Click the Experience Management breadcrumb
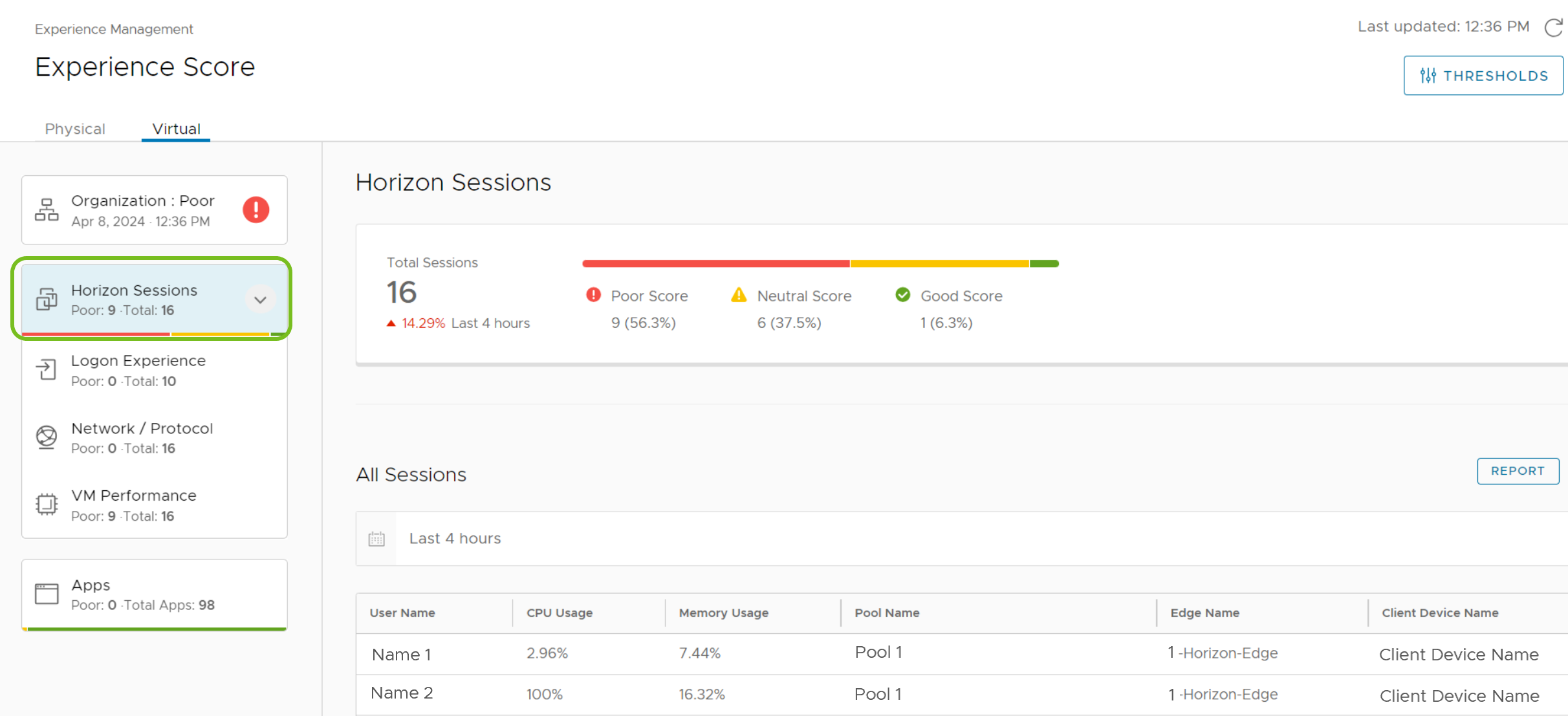The image size is (1568, 716). [114, 29]
